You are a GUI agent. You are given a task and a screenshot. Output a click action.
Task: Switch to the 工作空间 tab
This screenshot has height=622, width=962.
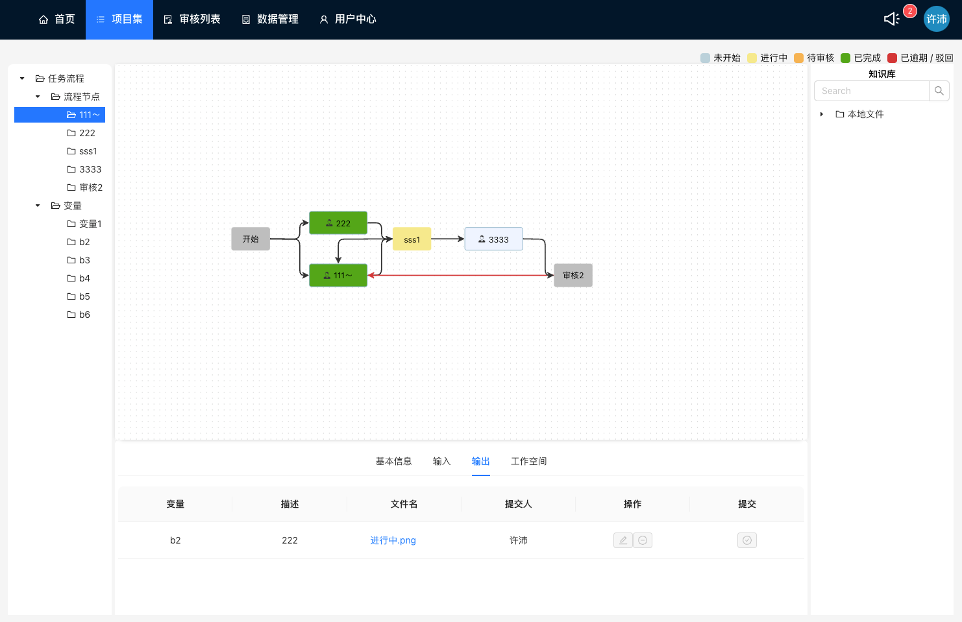click(x=529, y=461)
